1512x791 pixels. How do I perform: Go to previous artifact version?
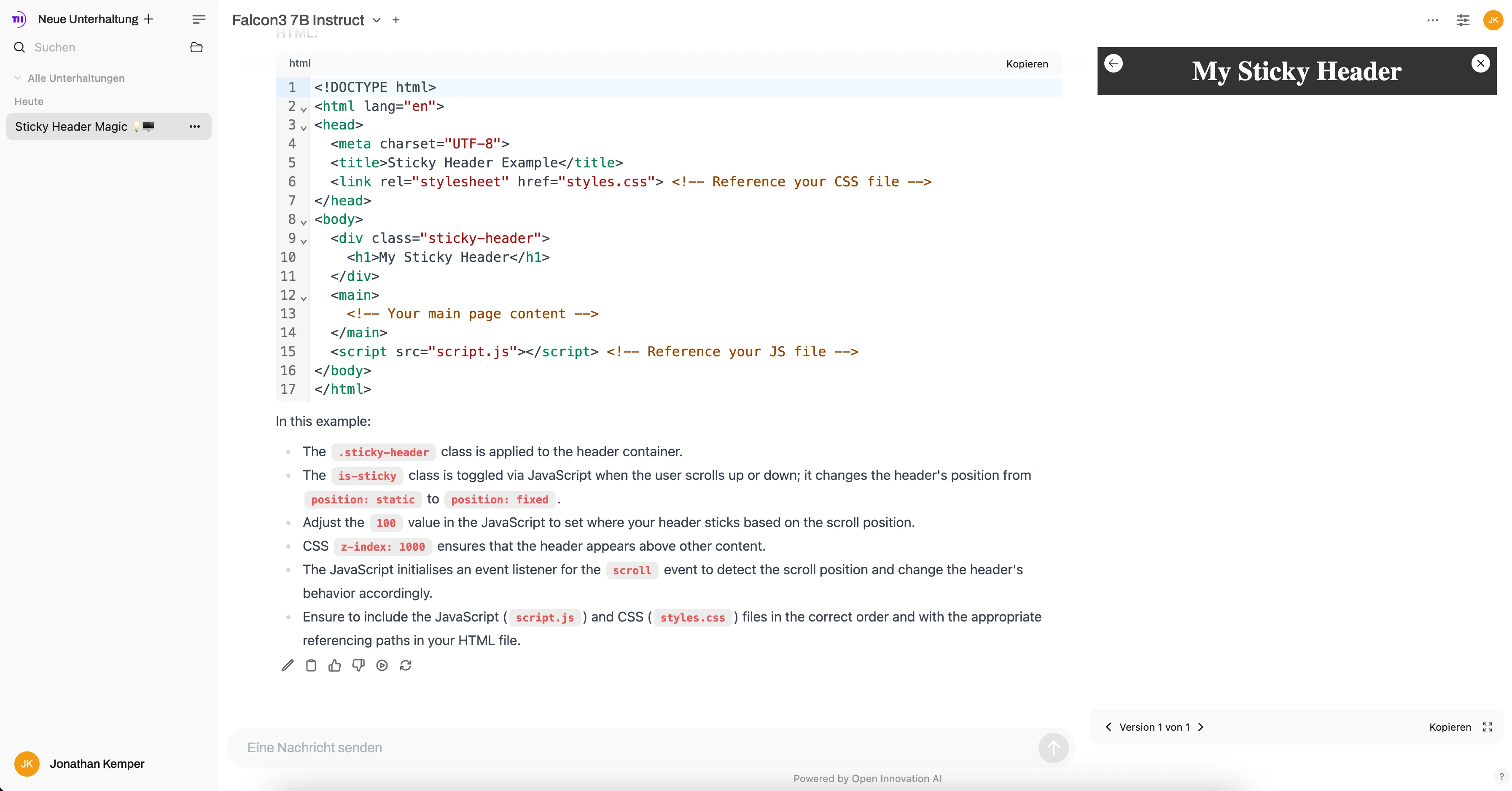click(x=1109, y=727)
